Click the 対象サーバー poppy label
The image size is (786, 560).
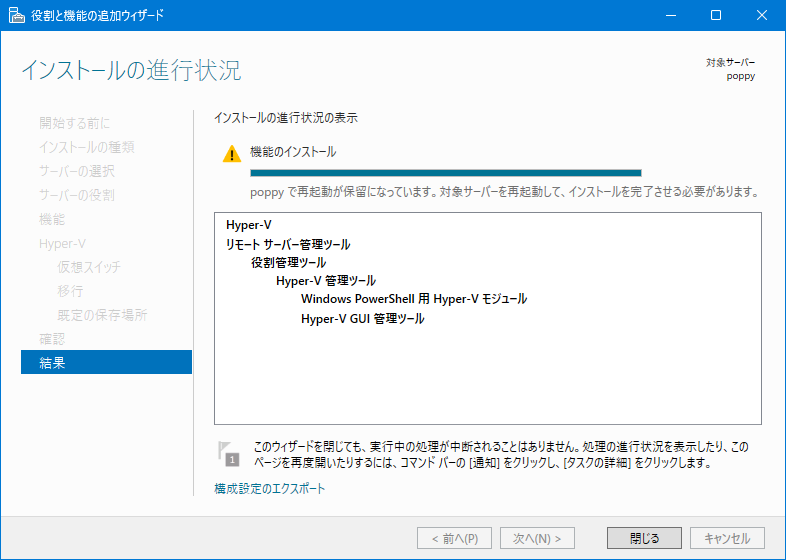coord(730,69)
